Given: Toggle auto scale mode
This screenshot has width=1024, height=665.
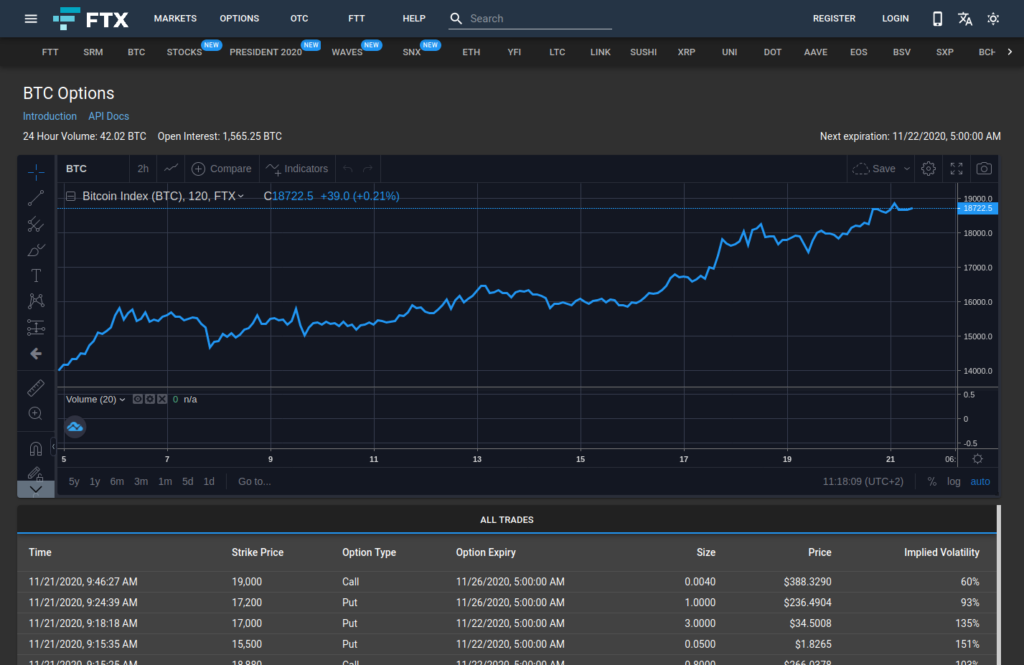Looking at the screenshot, I should click(x=980, y=481).
